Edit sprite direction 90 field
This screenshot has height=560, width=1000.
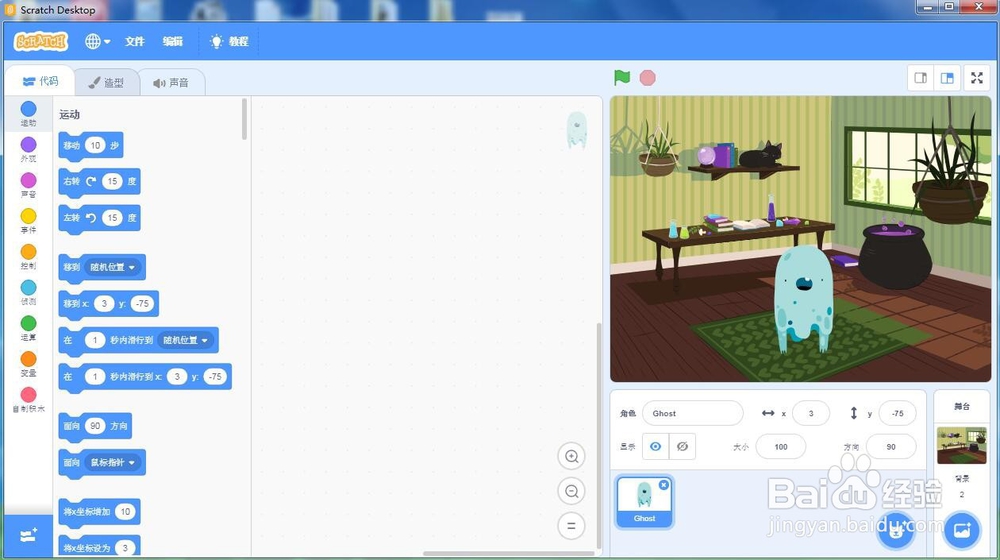point(891,446)
